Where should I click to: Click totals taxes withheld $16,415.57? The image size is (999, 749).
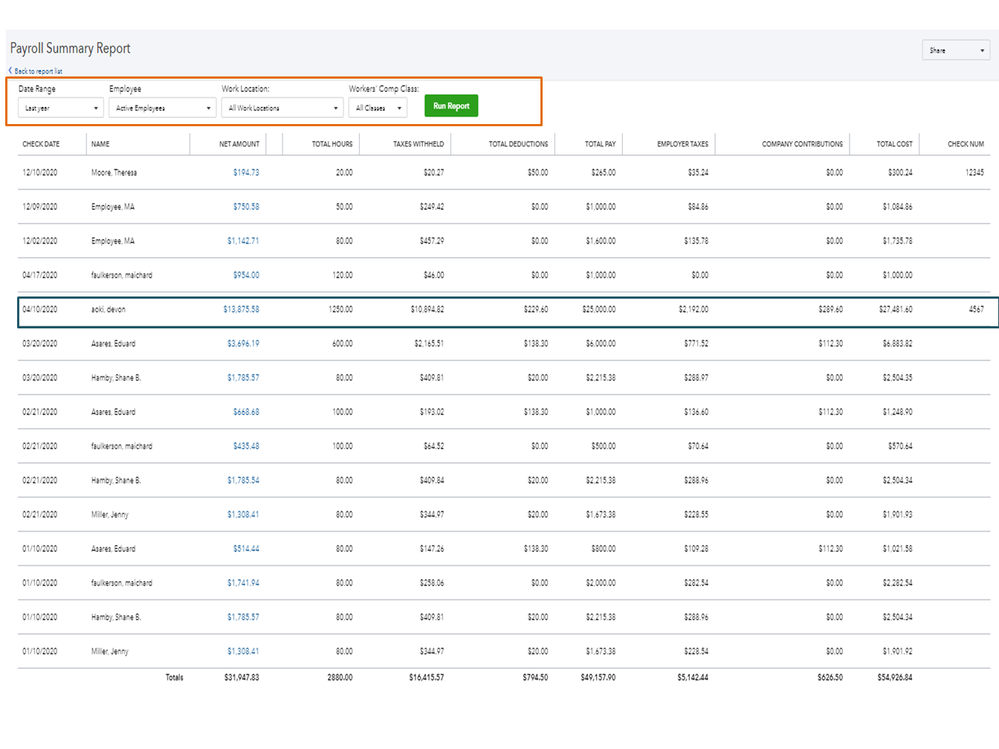(426, 678)
